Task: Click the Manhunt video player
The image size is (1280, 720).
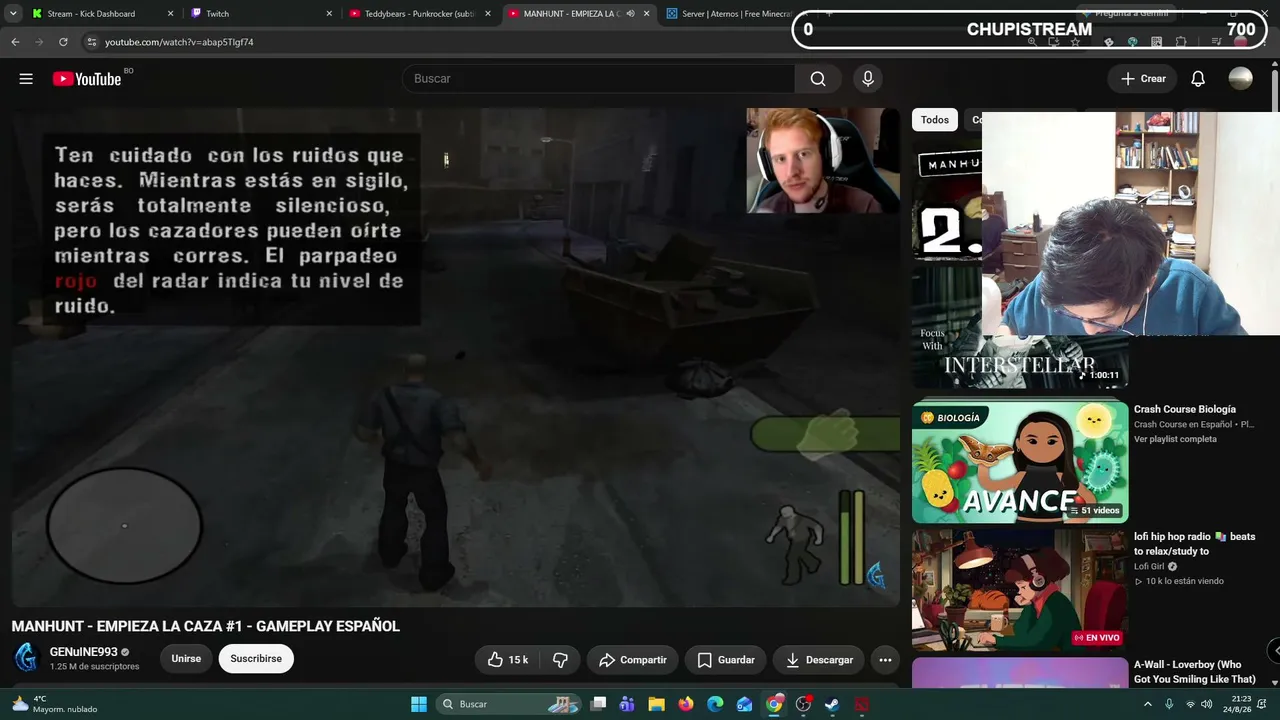Action: pos(456,357)
